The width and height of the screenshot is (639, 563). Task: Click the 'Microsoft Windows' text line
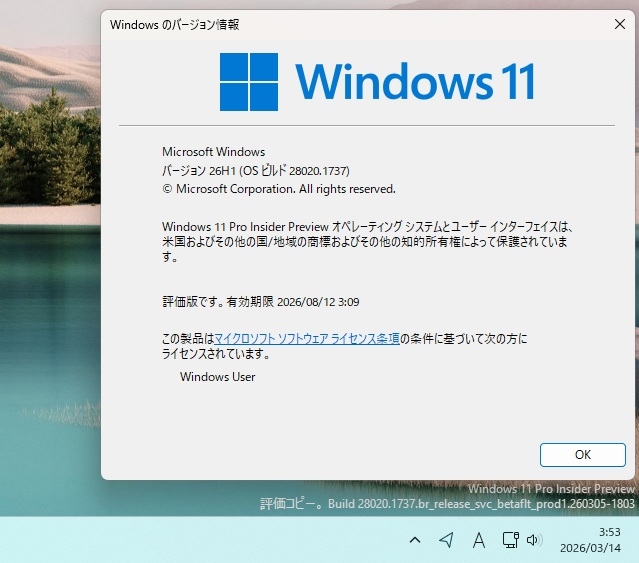coord(214,152)
